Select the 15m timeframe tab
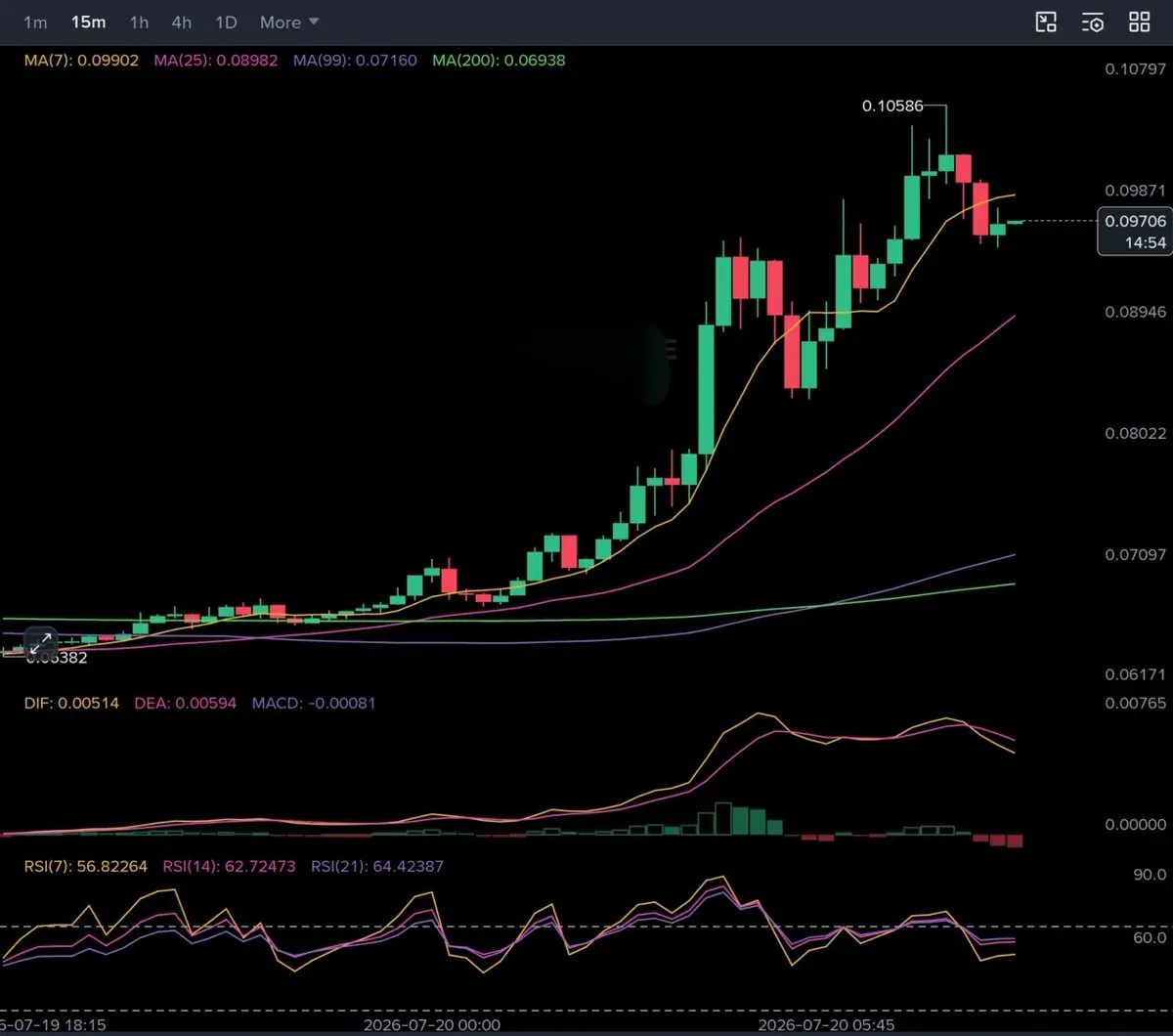1173x1036 pixels. coord(88,22)
